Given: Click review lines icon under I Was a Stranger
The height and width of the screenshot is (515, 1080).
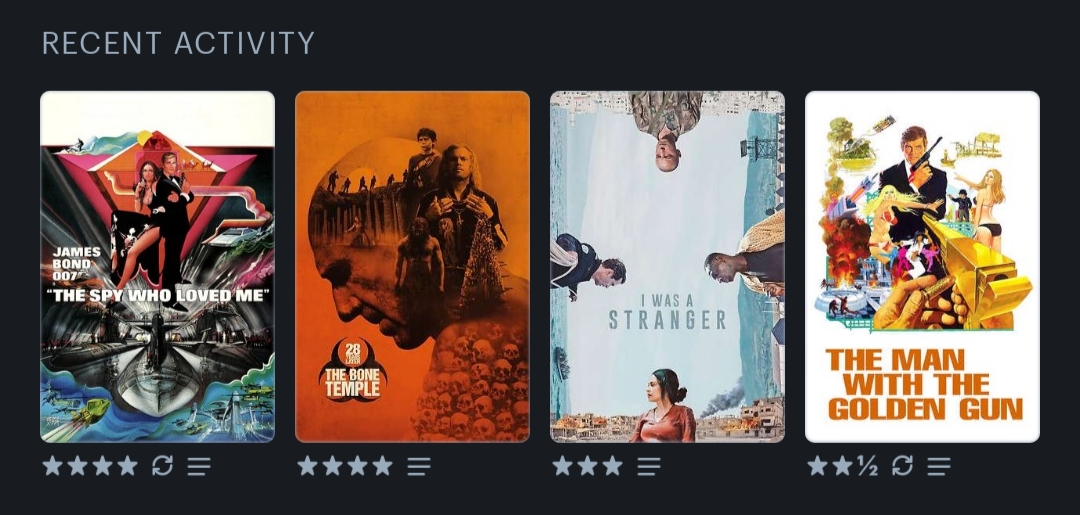Looking at the screenshot, I should tap(648, 466).
